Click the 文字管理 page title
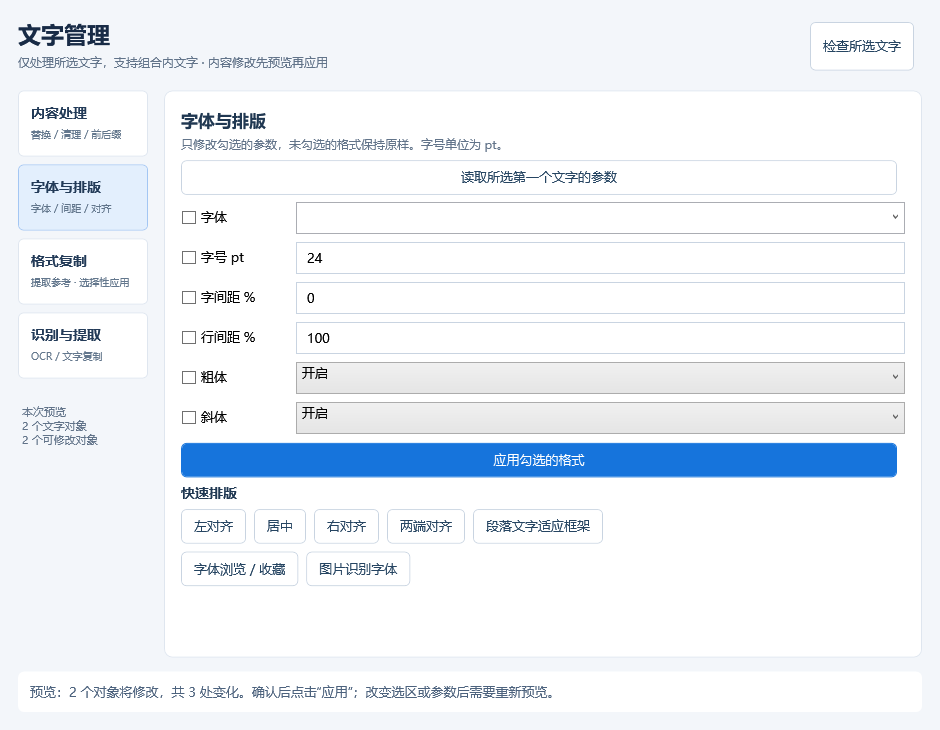Viewport: 940px width, 730px height. click(x=64, y=35)
